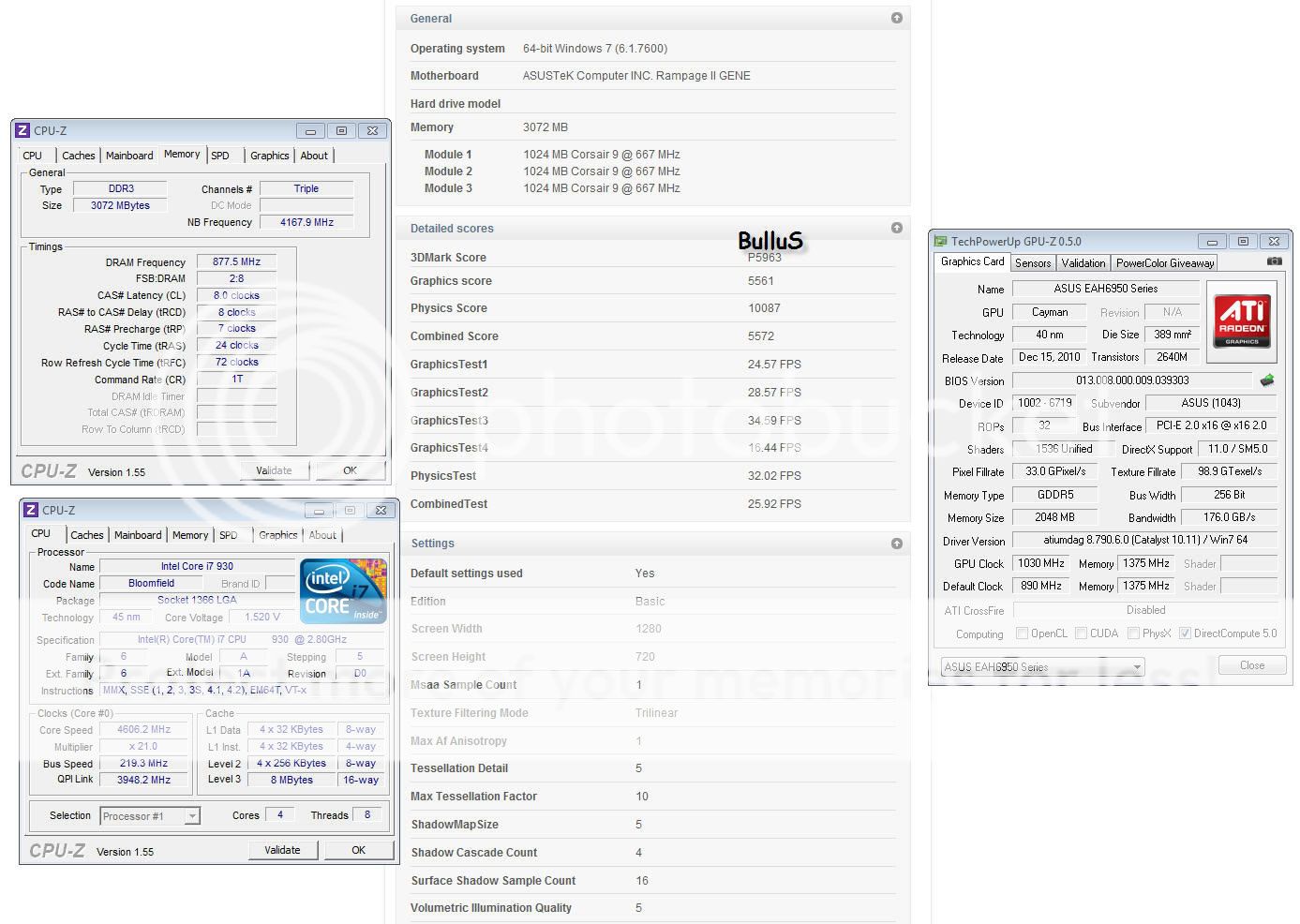Open the SPD tab in memory CPU-Z window

point(220,156)
